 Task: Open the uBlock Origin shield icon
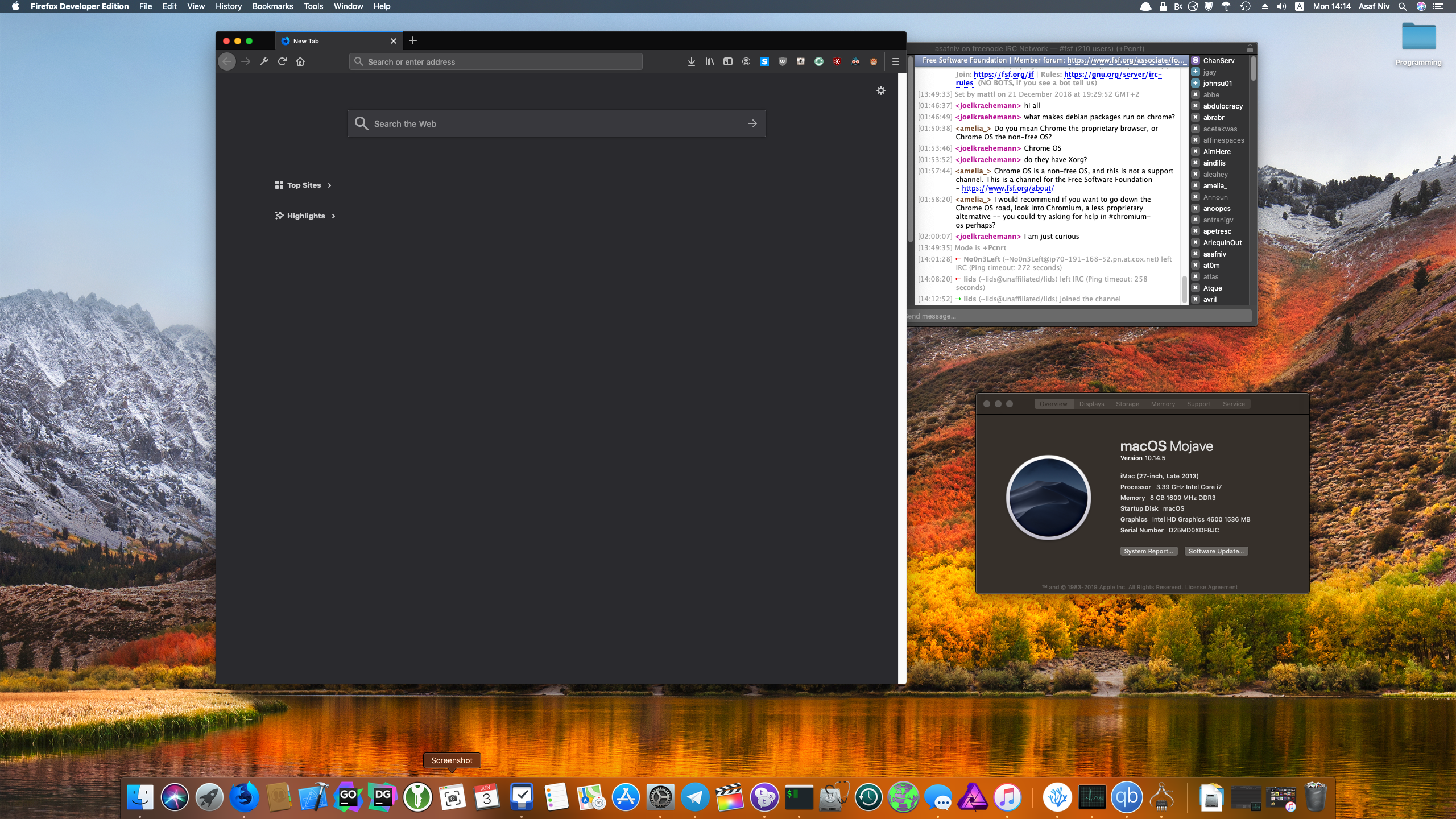(782, 61)
